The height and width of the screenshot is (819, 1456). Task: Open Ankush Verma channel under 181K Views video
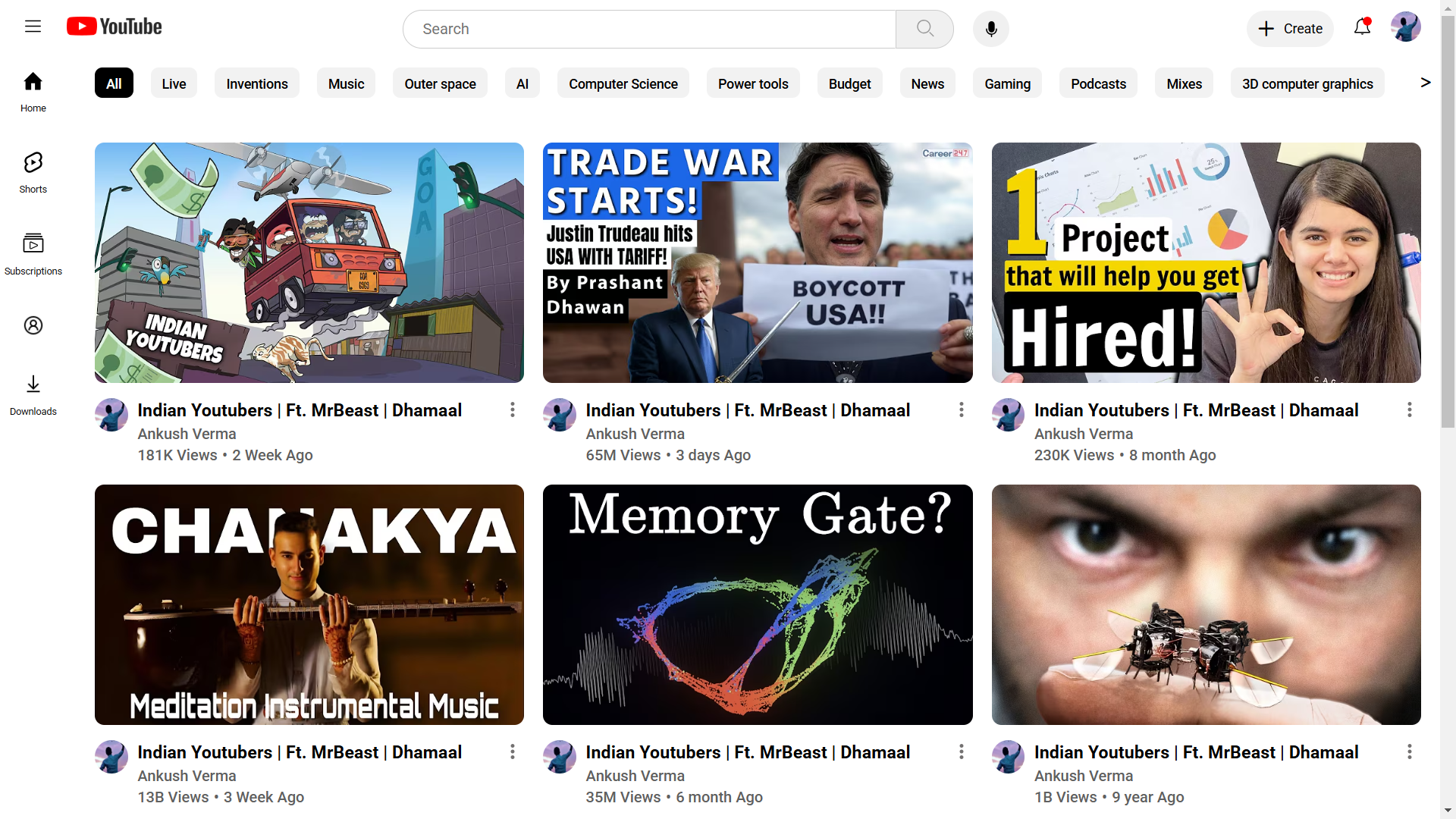tap(187, 434)
